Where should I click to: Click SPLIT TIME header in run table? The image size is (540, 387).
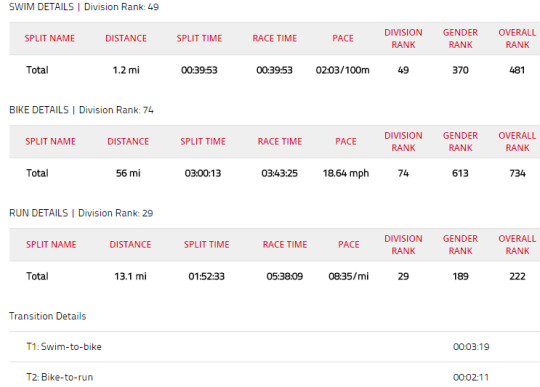click(207, 244)
